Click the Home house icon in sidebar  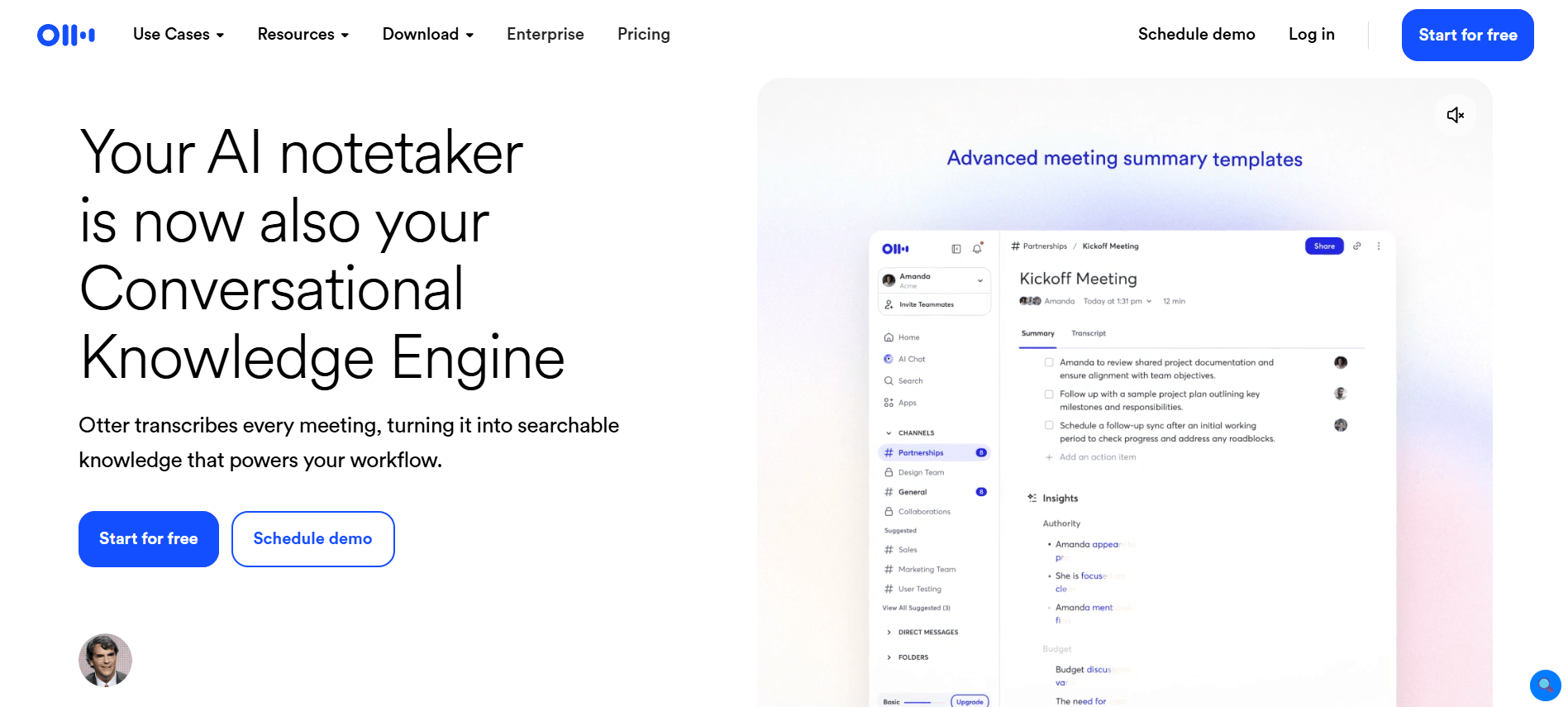[x=889, y=337]
